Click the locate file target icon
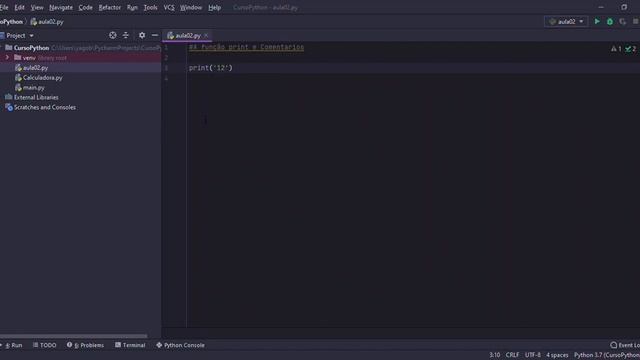This screenshot has height=360, width=640. [113, 36]
